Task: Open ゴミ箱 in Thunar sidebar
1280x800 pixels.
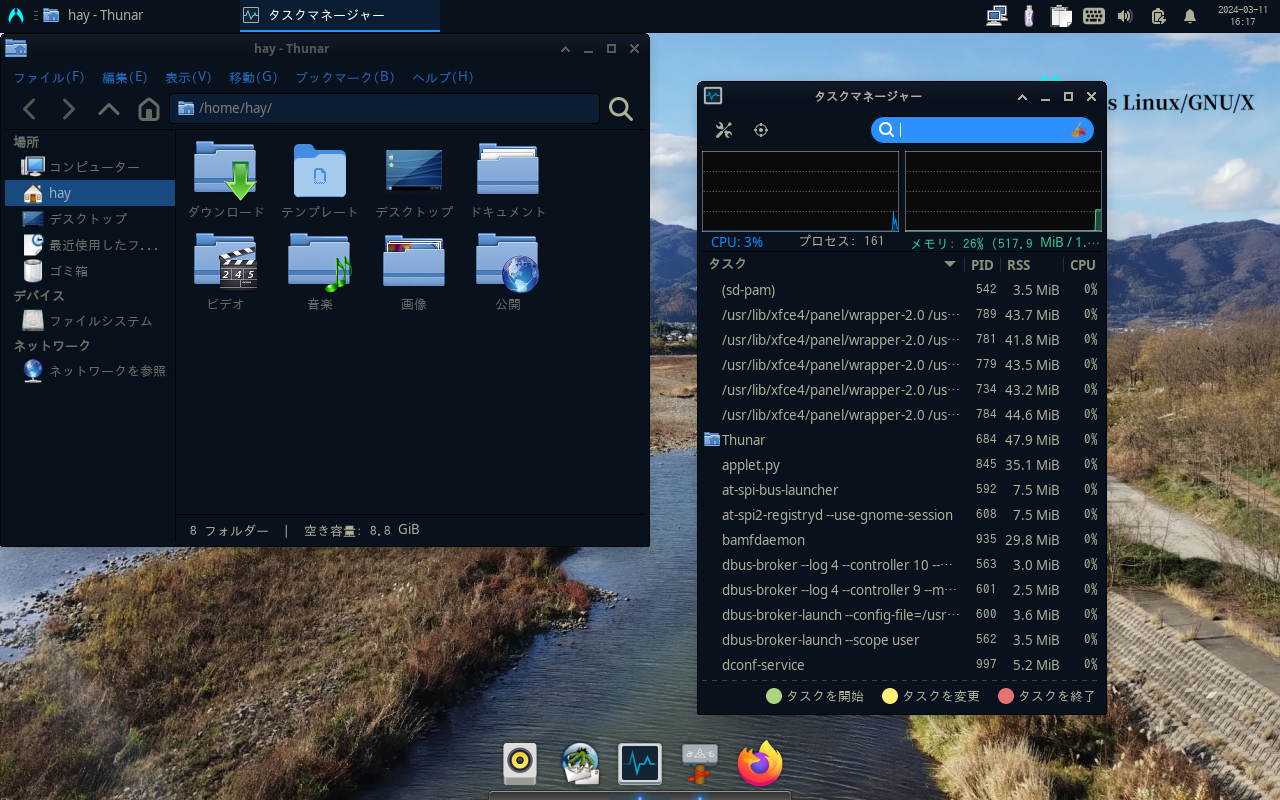Action: tap(90, 271)
